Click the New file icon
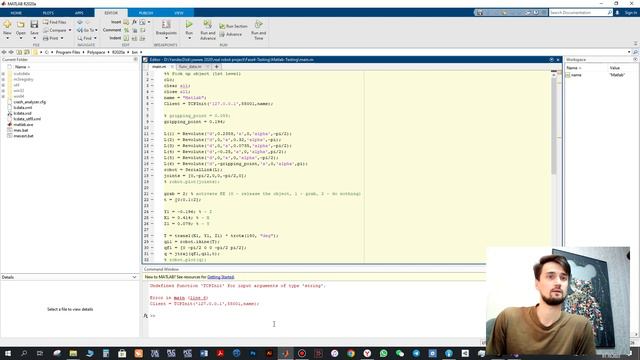Screen dimensions: 640x360 pyautogui.click(x=7, y=25)
